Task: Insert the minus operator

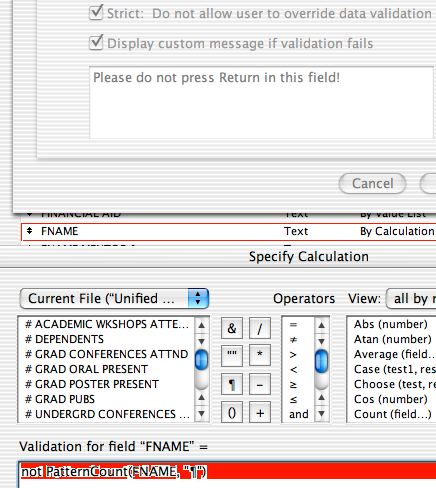Action: click(x=260, y=384)
